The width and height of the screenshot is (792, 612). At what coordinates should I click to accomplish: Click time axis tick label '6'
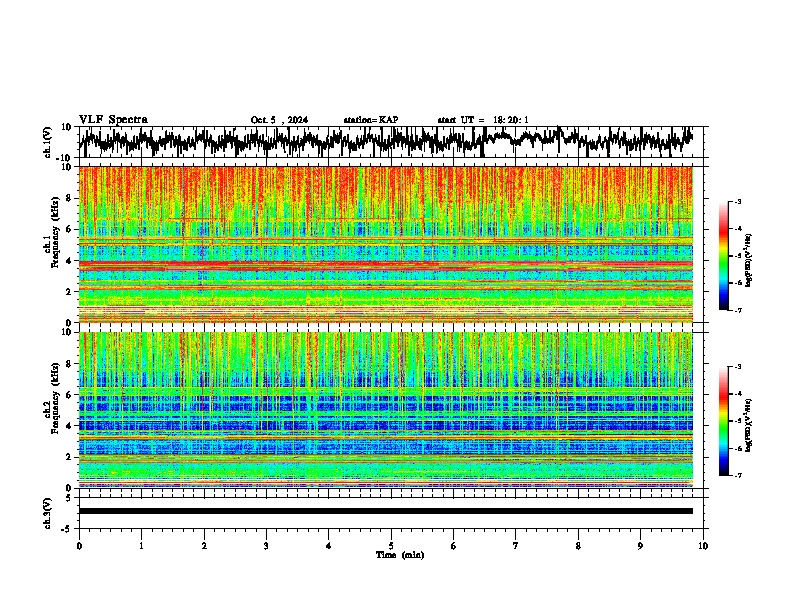454,546
